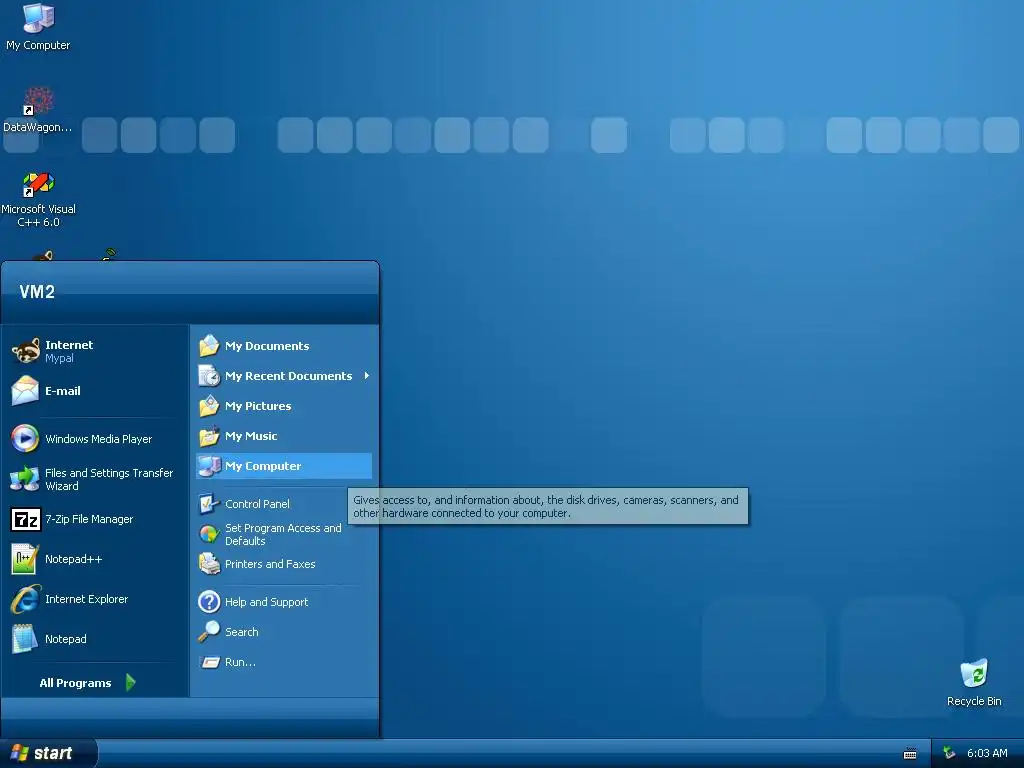Open My Documents folder

click(x=284, y=345)
